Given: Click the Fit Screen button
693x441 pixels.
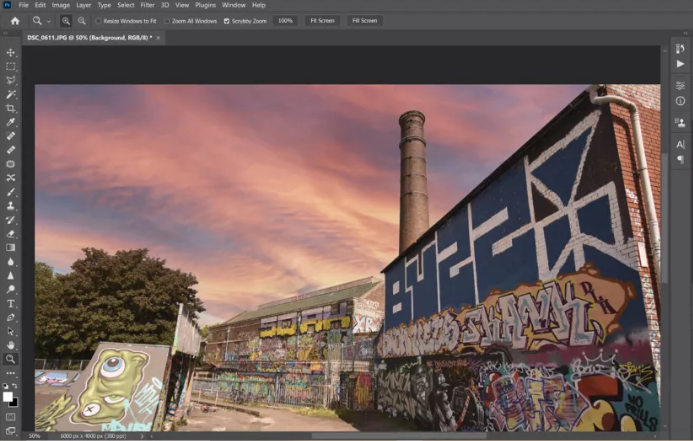Looking at the screenshot, I should (x=321, y=20).
